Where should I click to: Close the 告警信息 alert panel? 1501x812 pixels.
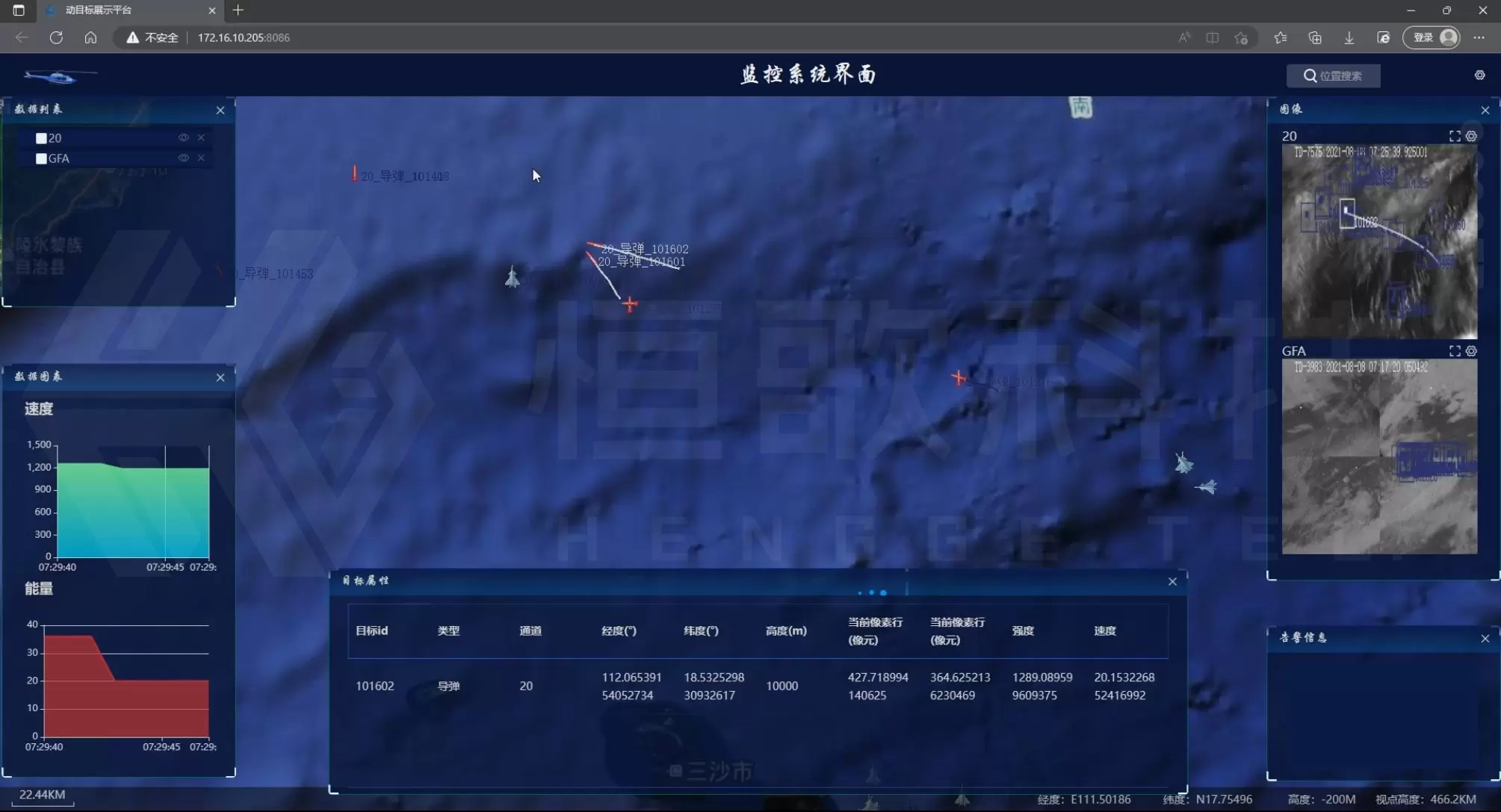pyautogui.click(x=1485, y=638)
